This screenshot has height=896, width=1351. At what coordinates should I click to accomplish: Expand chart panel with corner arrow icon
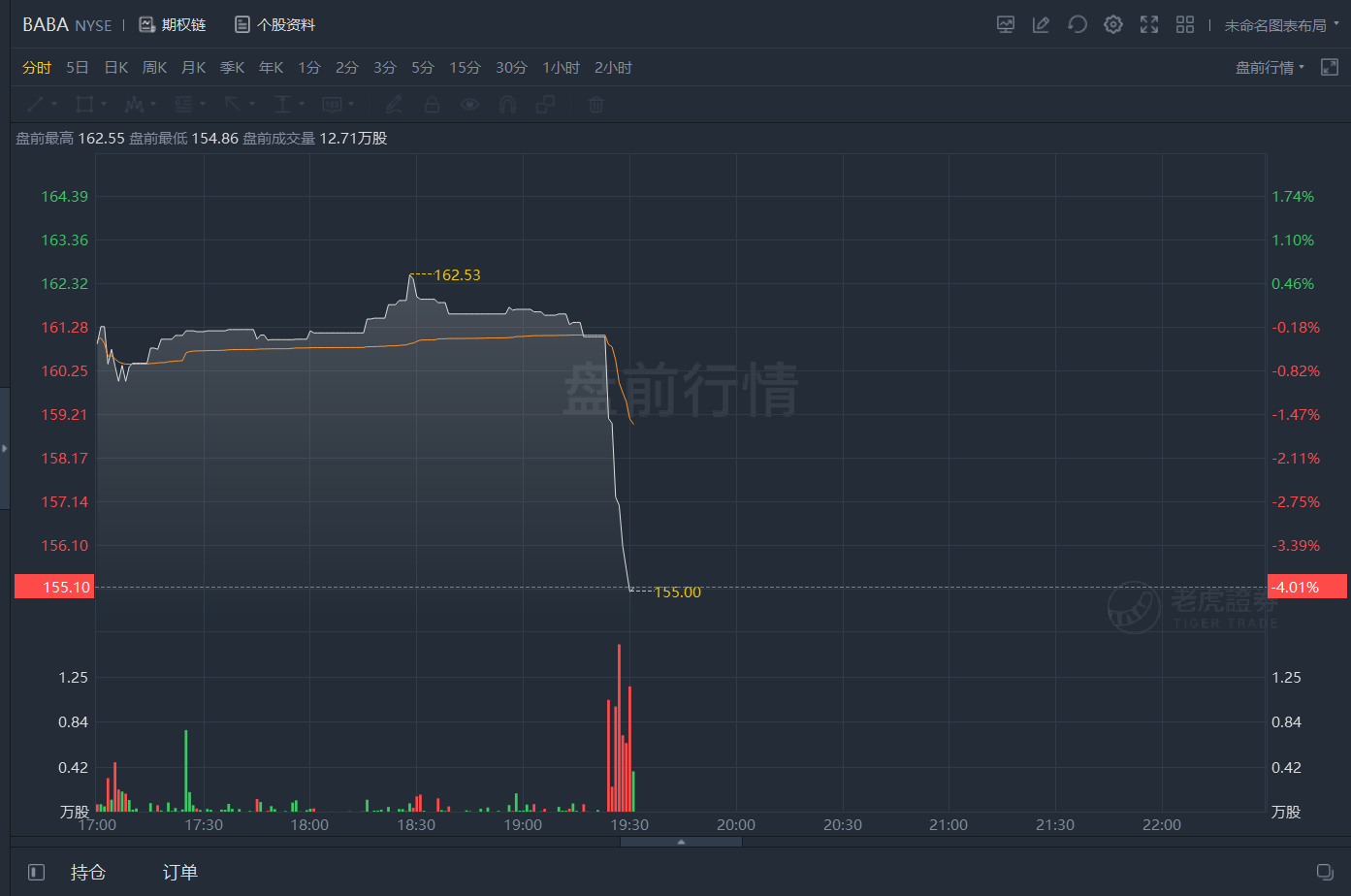pyautogui.click(x=1330, y=67)
